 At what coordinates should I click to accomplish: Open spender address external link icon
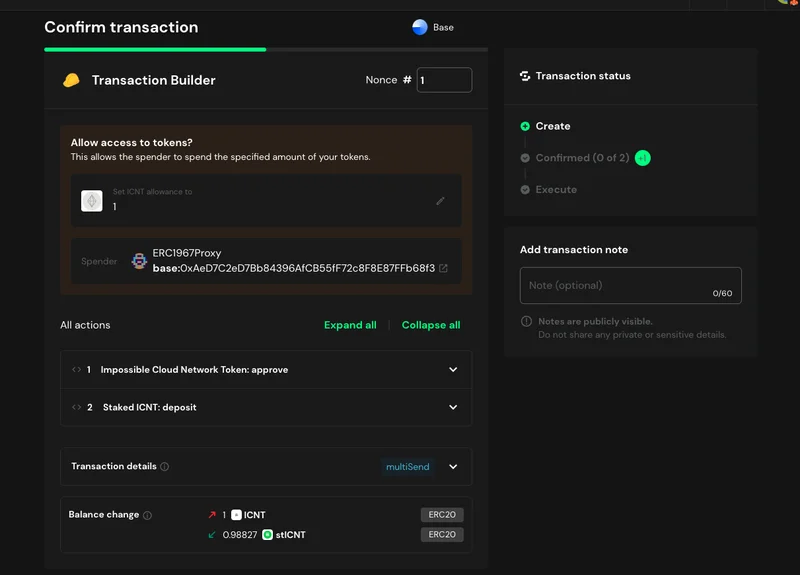pyautogui.click(x=444, y=268)
